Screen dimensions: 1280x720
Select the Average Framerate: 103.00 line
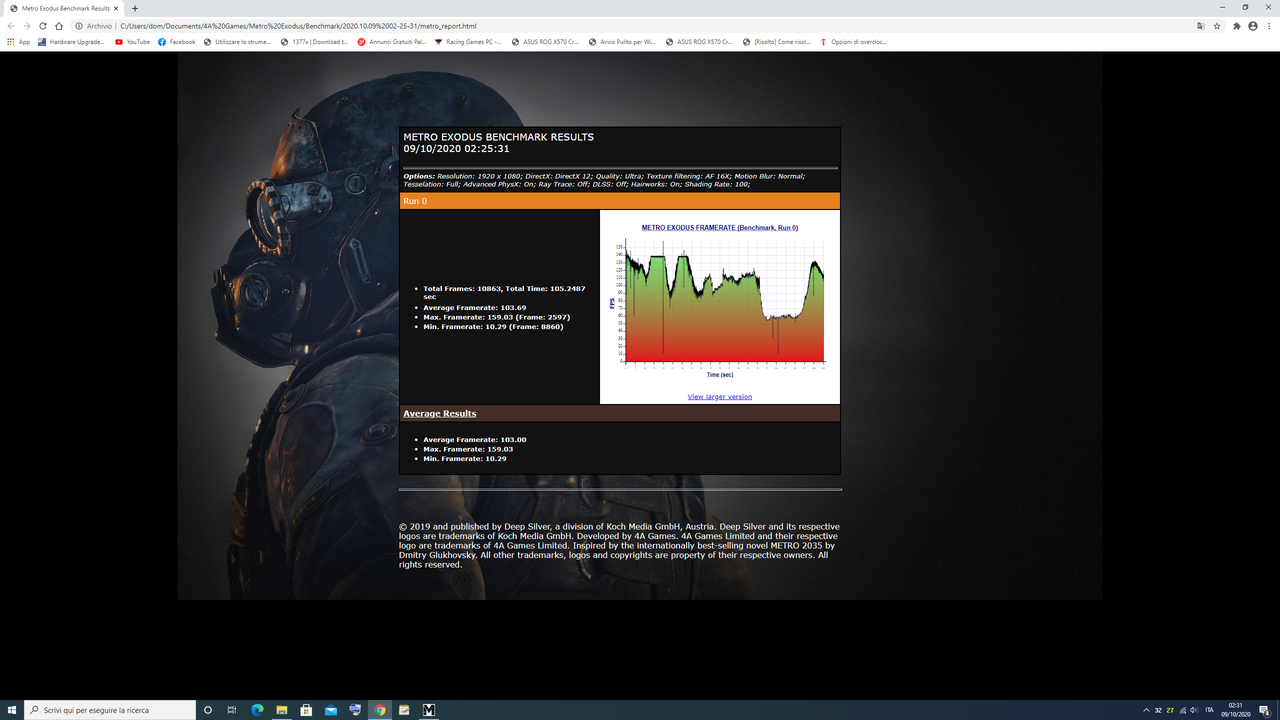click(x=475, y=440)
